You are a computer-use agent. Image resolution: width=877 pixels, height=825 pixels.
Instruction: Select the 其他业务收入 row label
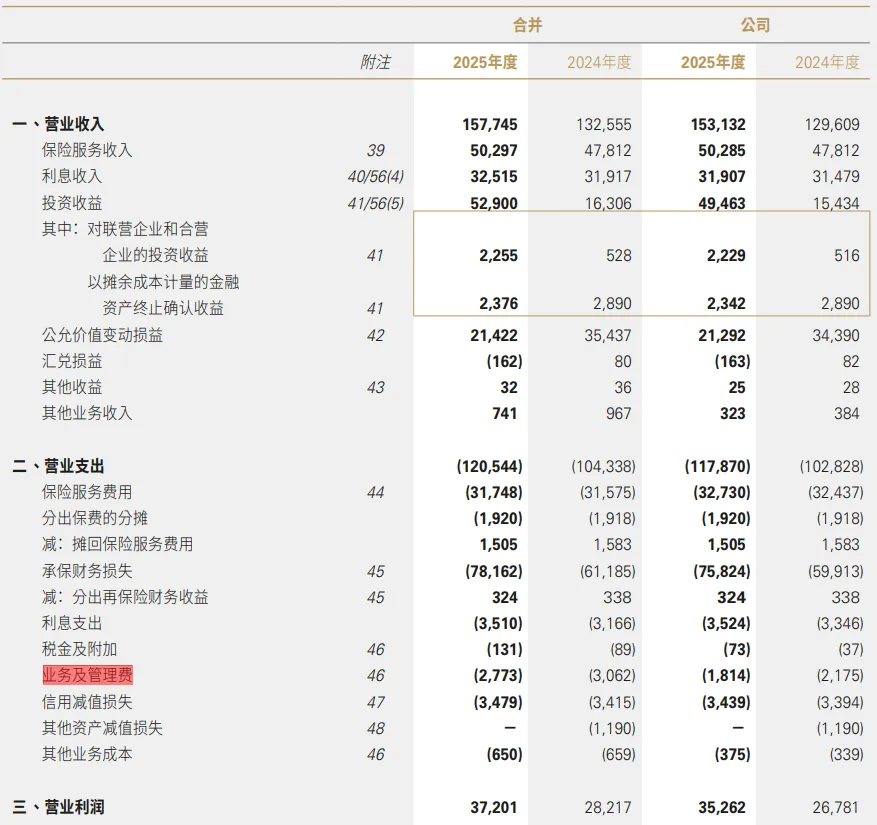[87, 413]
